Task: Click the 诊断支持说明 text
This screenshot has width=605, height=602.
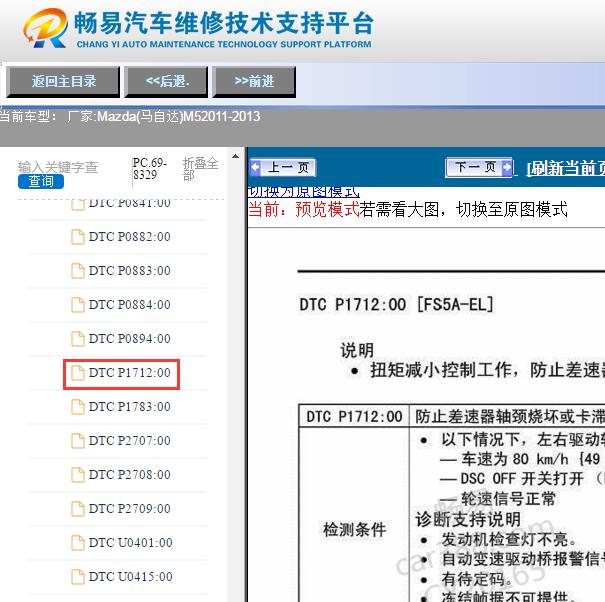Action: pos(468,519)
